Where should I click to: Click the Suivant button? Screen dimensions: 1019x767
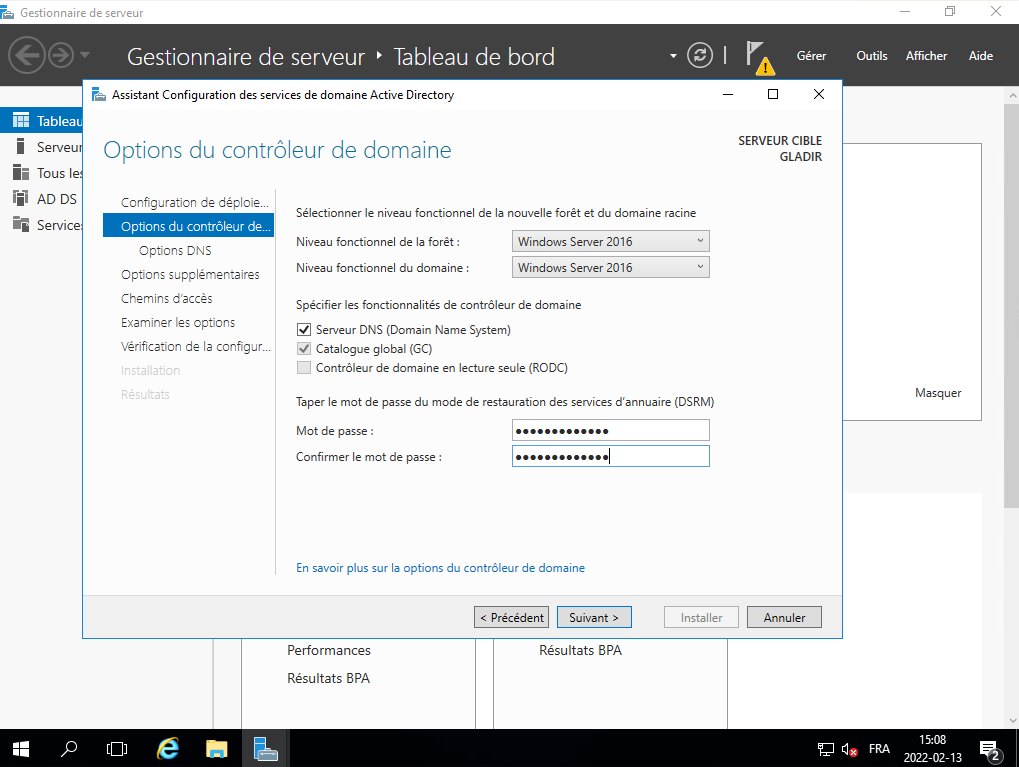click(594, 618)
